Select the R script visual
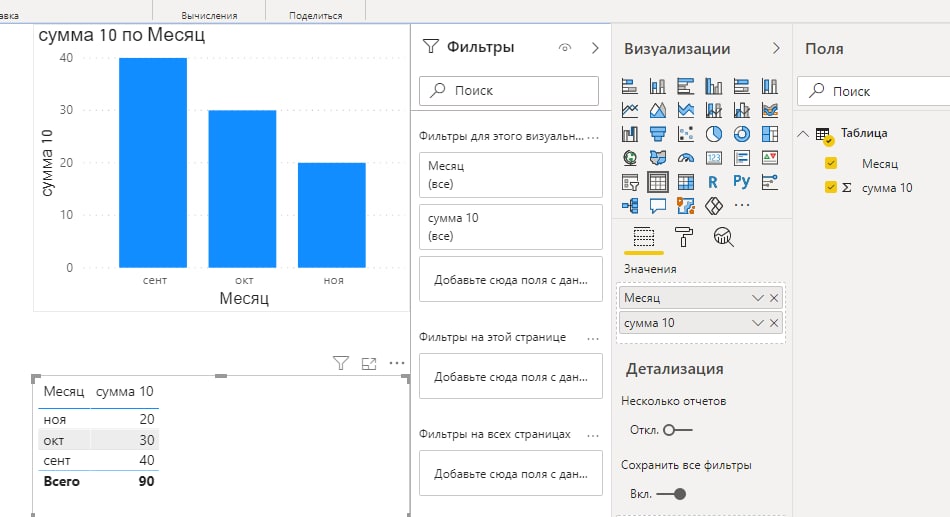 pos(714,182)
